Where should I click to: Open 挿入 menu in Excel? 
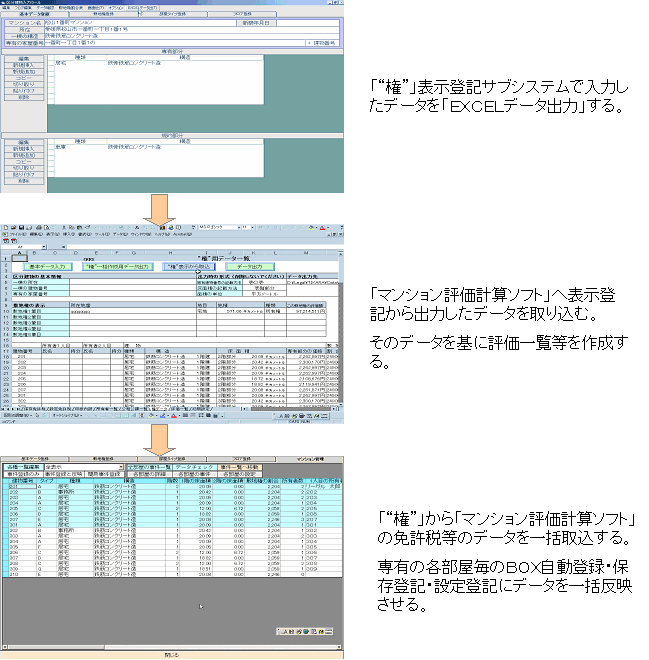coord(69,234)
